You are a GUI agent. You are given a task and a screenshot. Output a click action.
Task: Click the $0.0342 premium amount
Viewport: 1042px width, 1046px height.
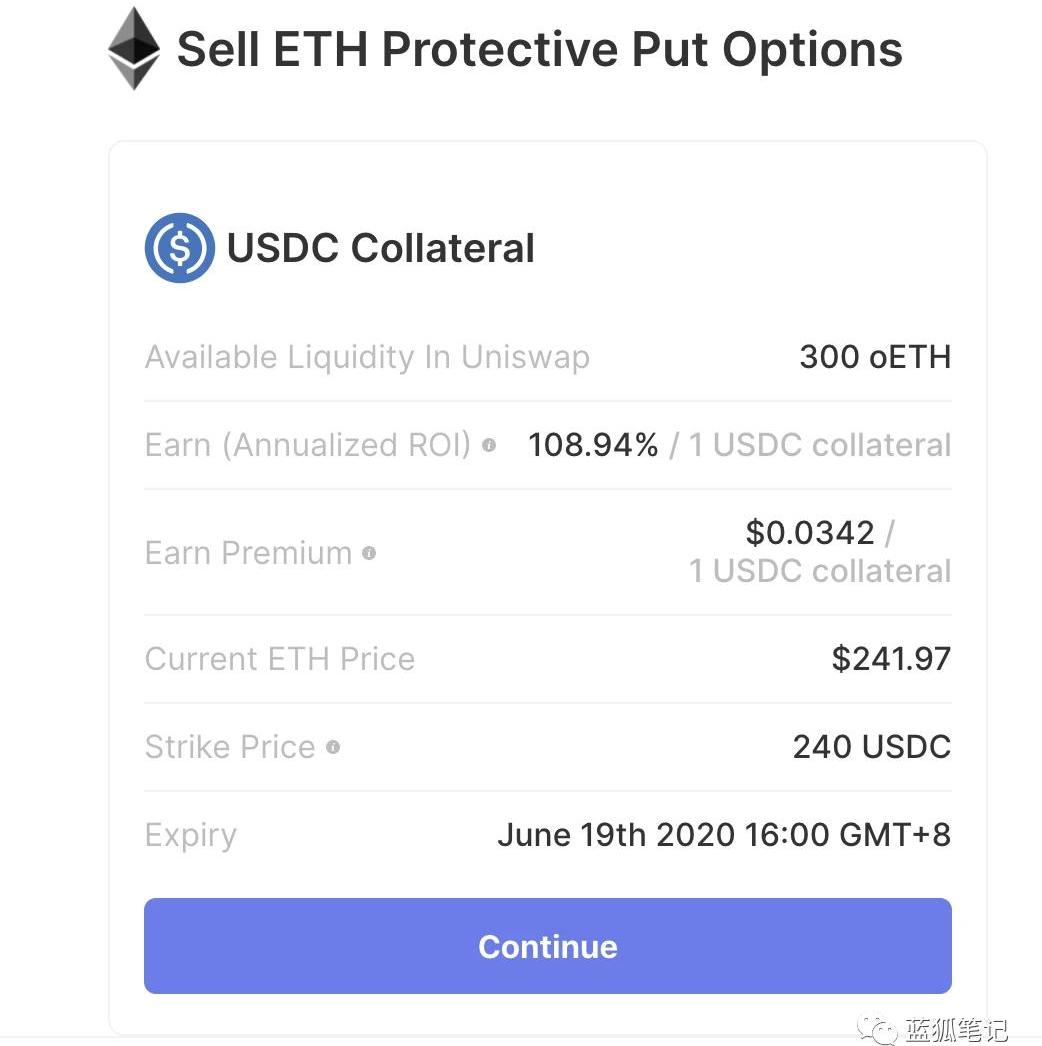pyautogui.click(x=809, y=532)
